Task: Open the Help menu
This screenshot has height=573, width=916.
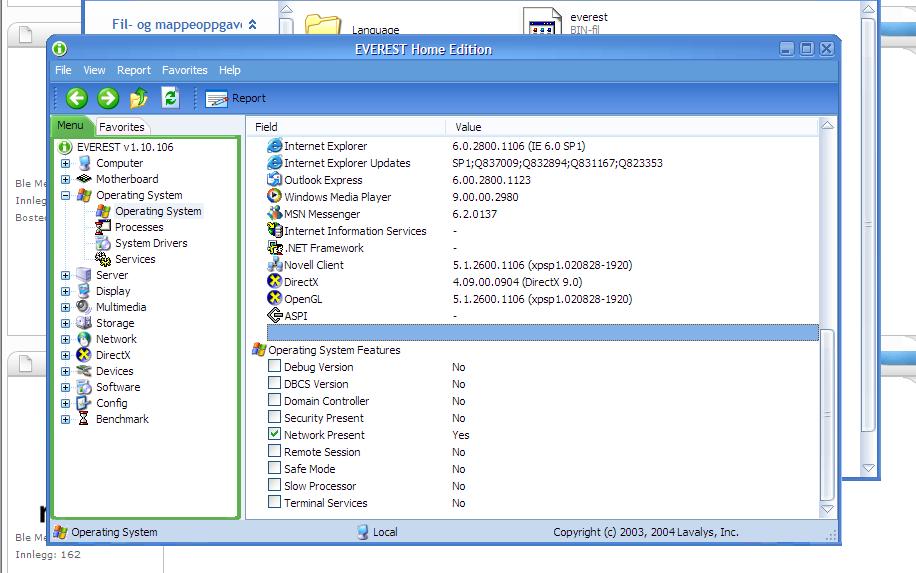Action: [x=230, y=70]
